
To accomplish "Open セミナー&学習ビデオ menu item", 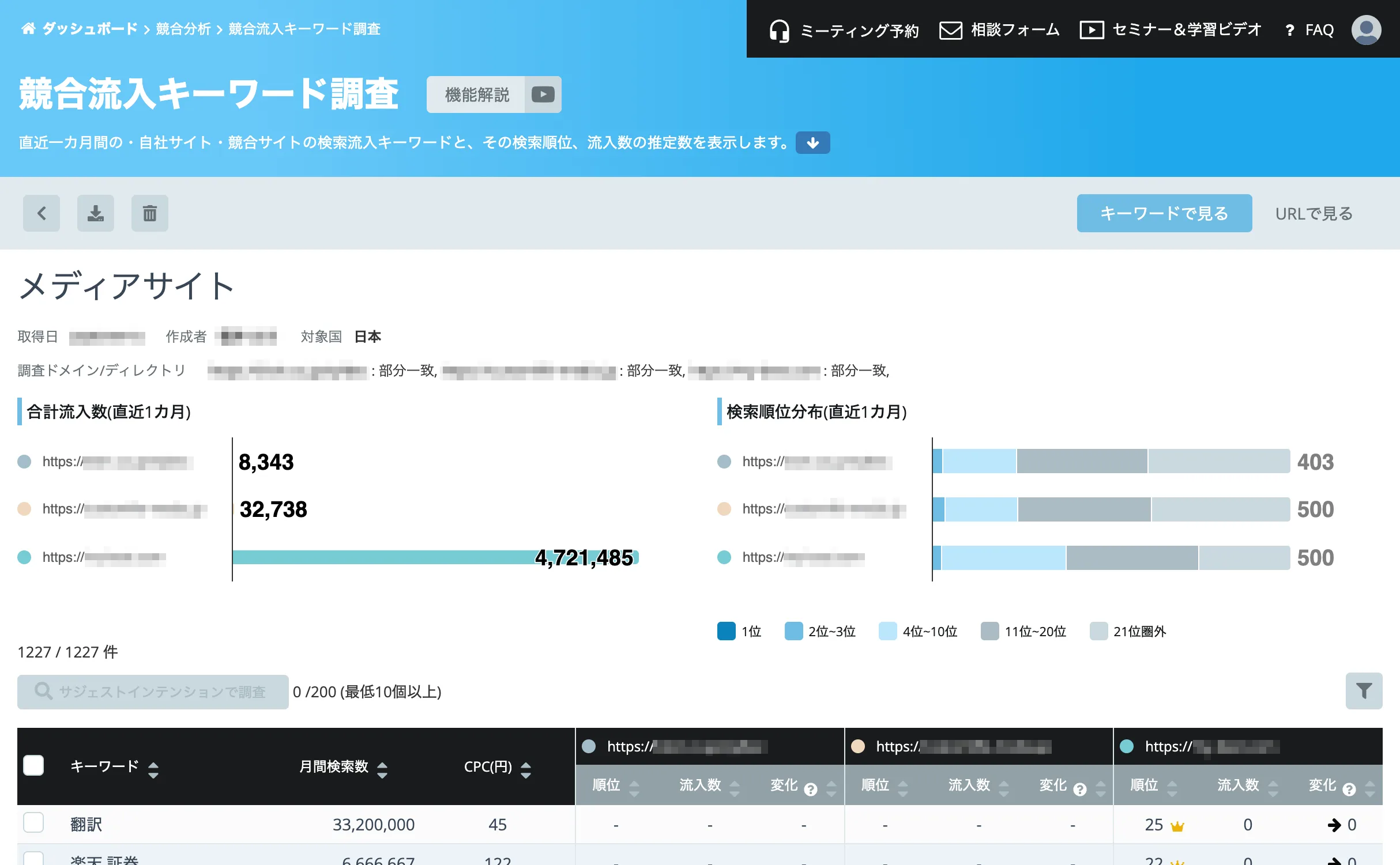I will pos(1187,30).
